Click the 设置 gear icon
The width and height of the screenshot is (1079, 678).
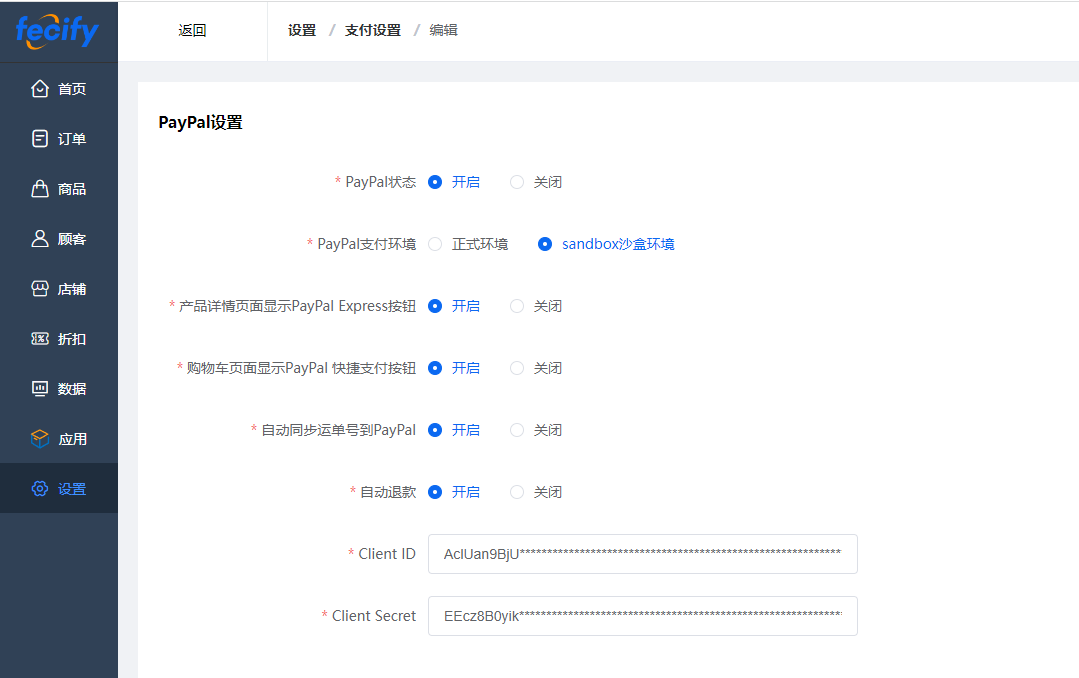tap(40, 489)
